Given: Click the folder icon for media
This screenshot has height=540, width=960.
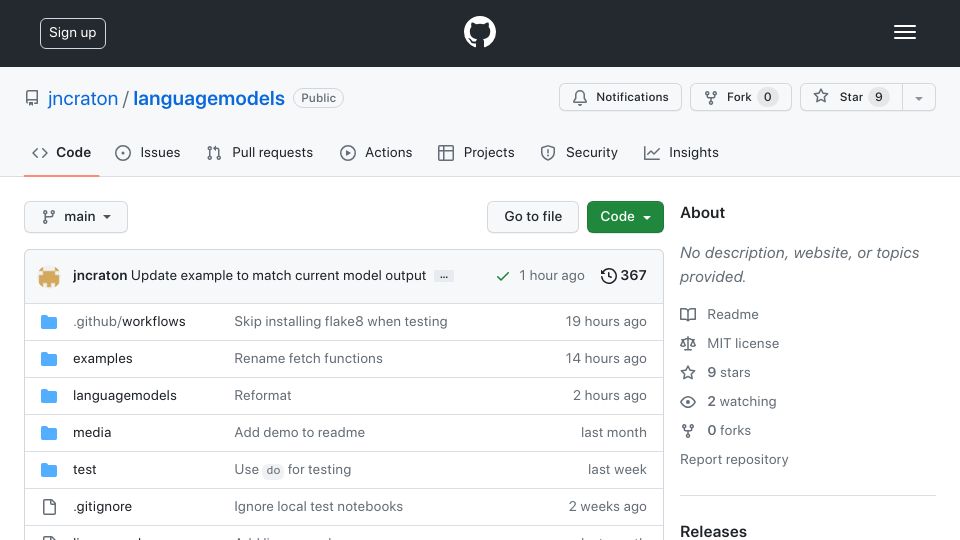Looking at the screenshot, I should 49,433.
